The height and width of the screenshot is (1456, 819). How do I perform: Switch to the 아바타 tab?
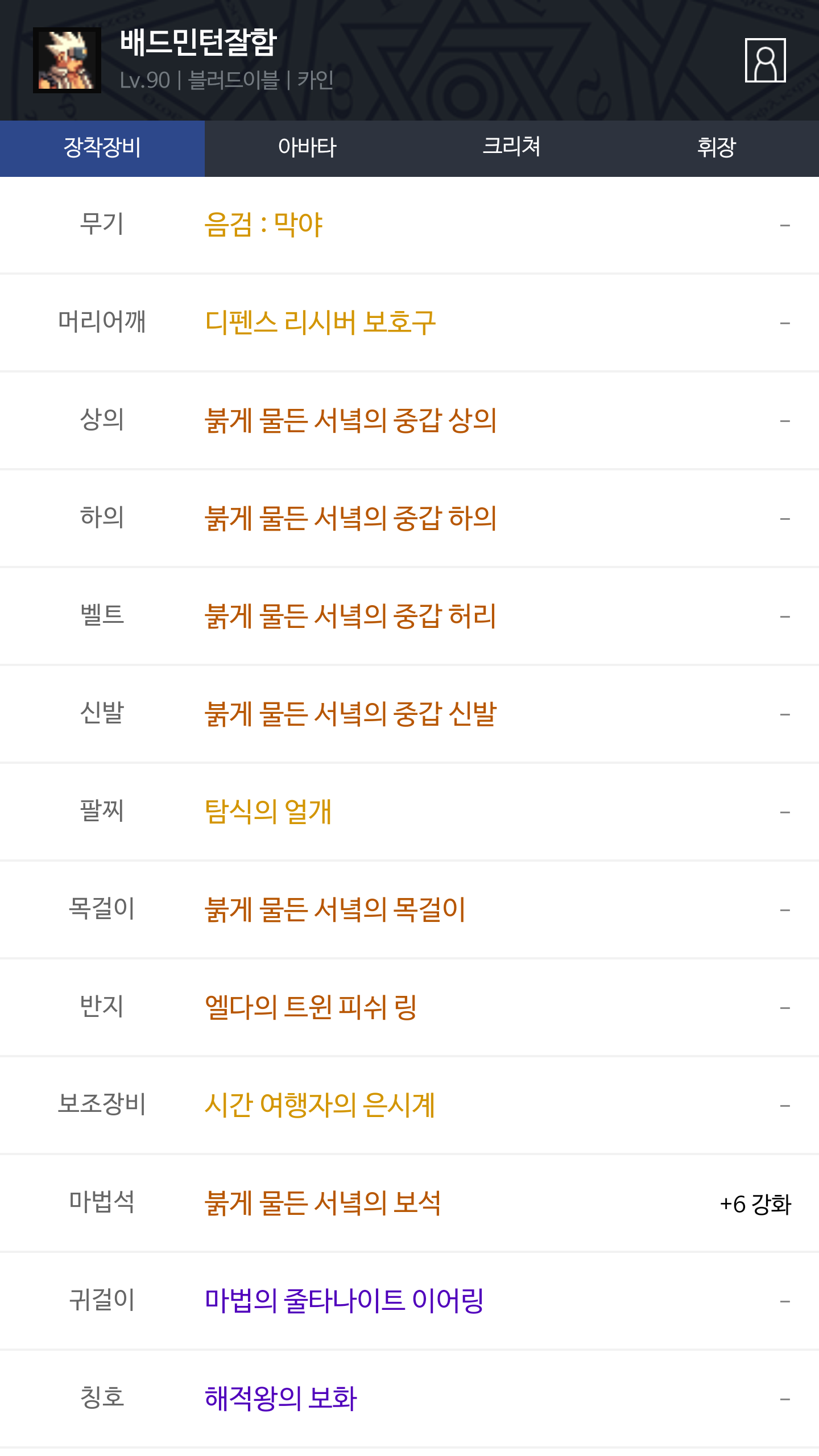(x=307, y=148)
